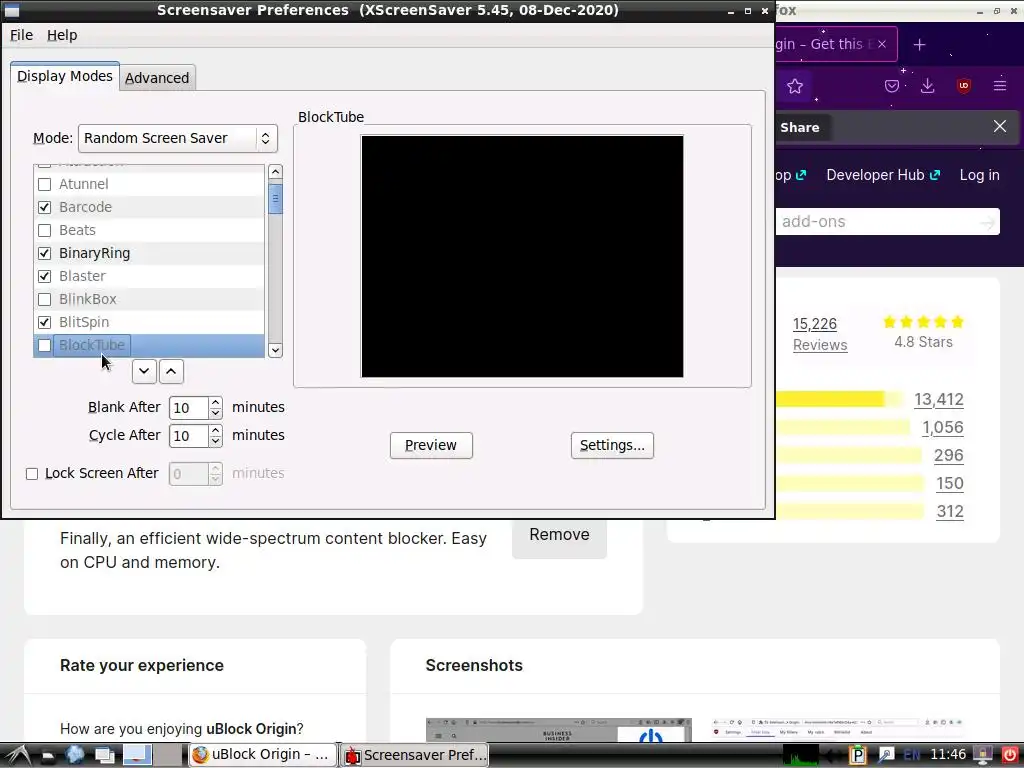The width and height of the screenshot is (1024, 768).
Task: Launch the web browser globe icon in taskbar
Action: tap(74, 755)
